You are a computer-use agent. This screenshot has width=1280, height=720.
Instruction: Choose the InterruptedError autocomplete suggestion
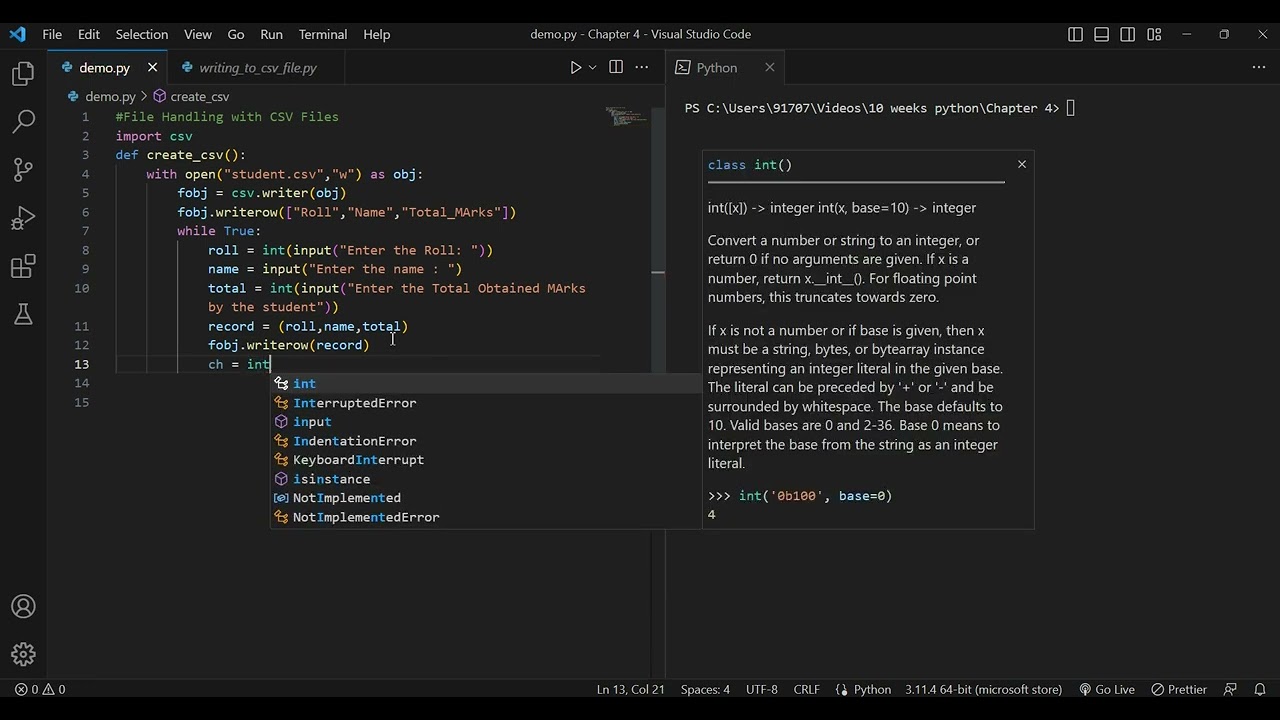(486, 403)
